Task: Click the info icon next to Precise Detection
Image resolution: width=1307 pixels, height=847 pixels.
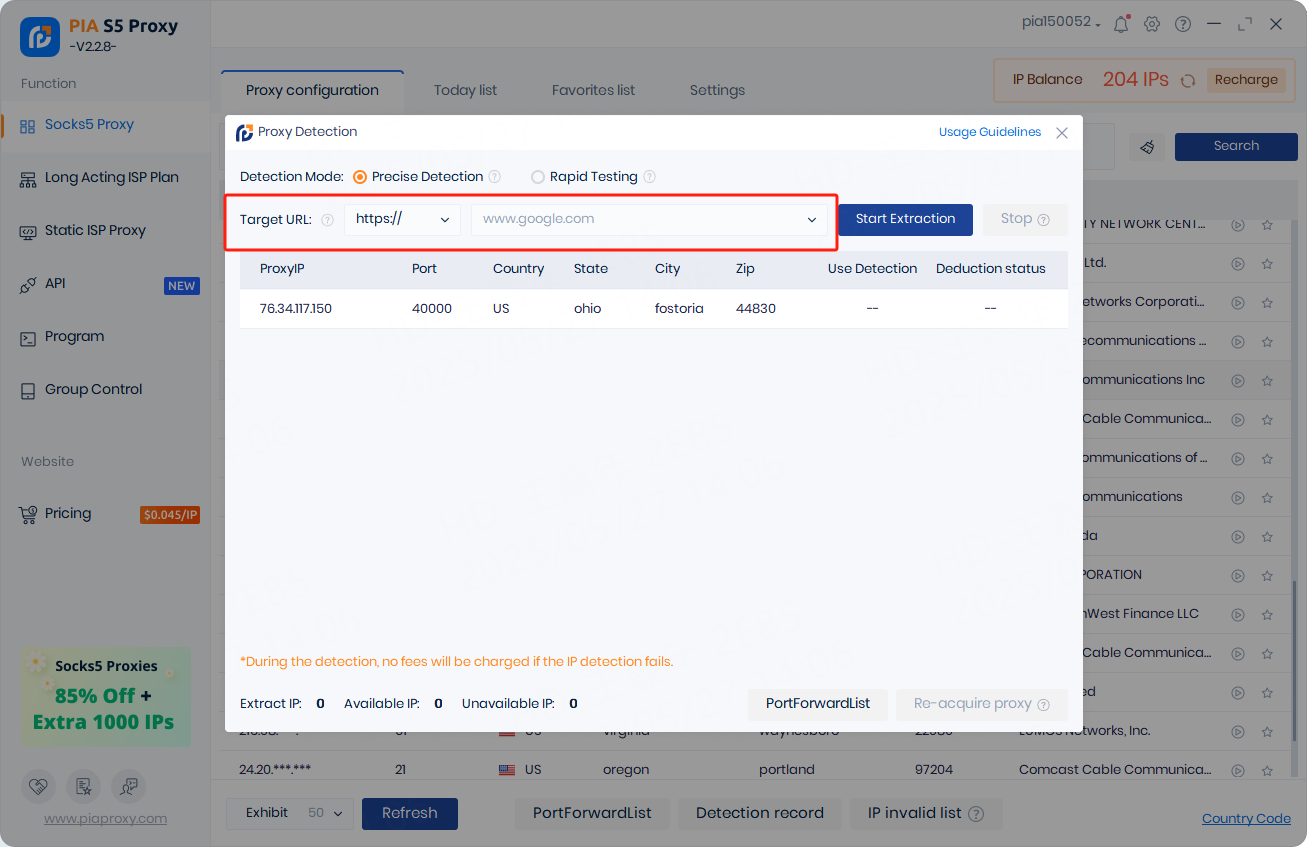Action: pyautogui.click(x=494, y=177)
